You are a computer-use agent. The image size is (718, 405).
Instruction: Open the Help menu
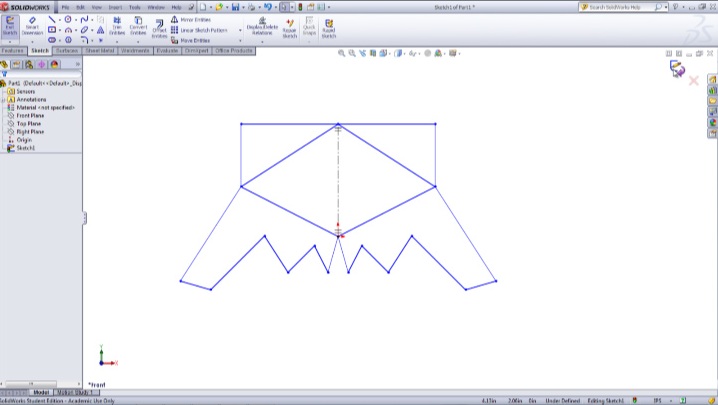[x=176, y=7]
